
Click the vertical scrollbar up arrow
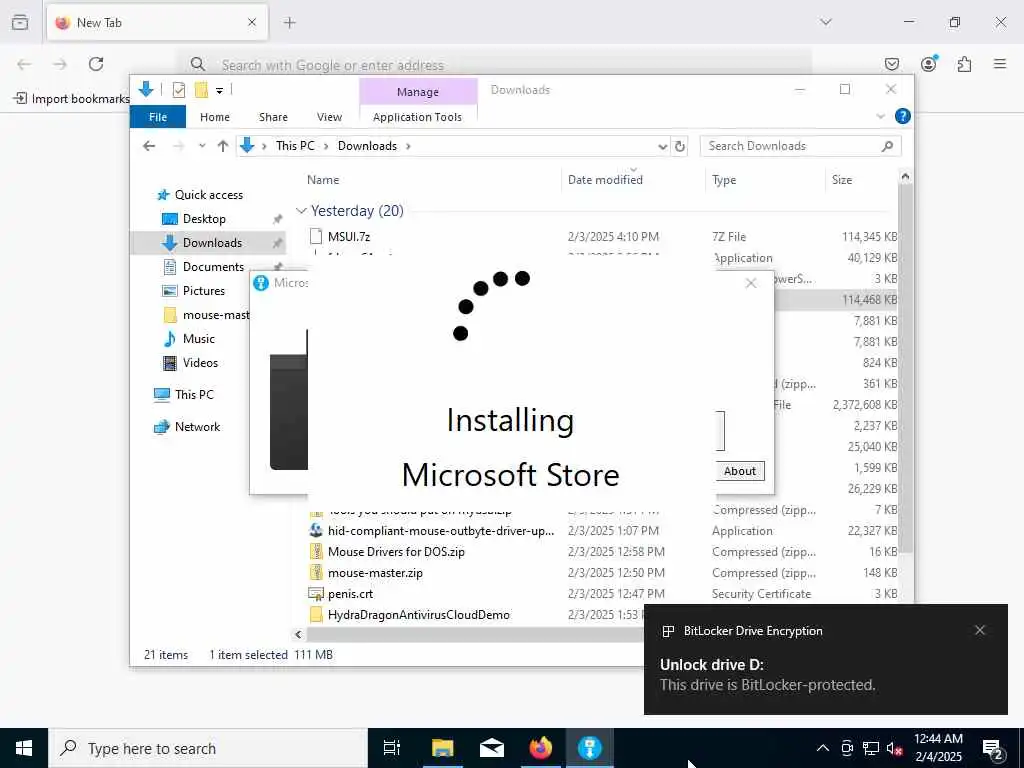(x=905, y=176)
